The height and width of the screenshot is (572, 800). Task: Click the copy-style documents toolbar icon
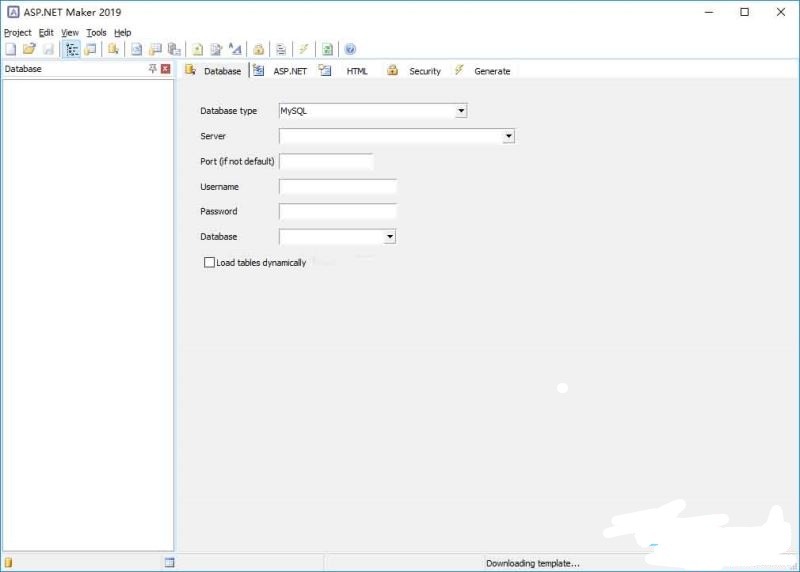point(174,49)
